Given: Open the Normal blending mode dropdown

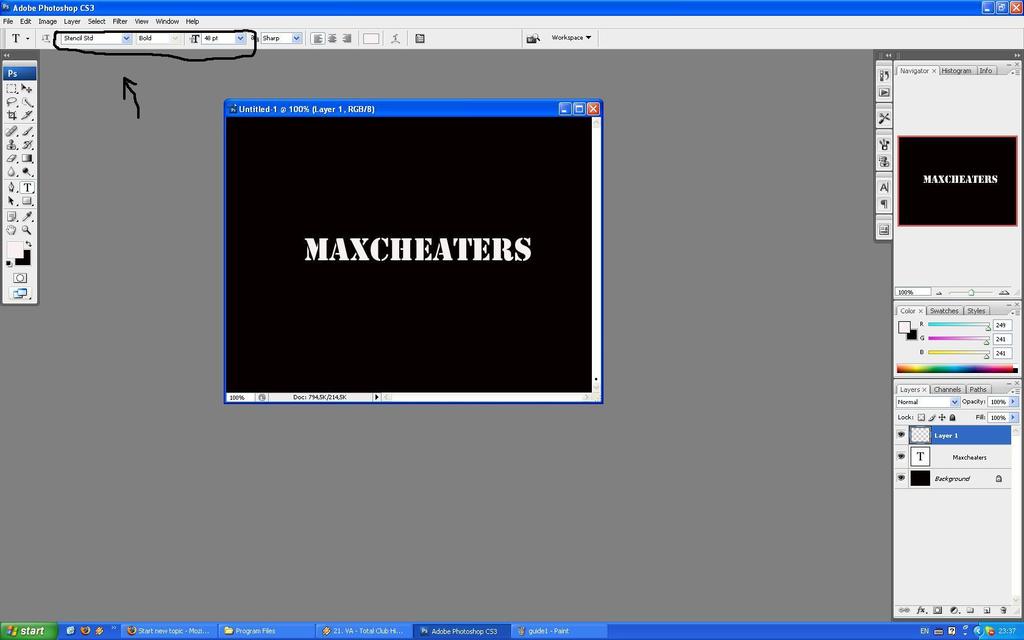Looking at the screenshot, I should pos(954,402).
